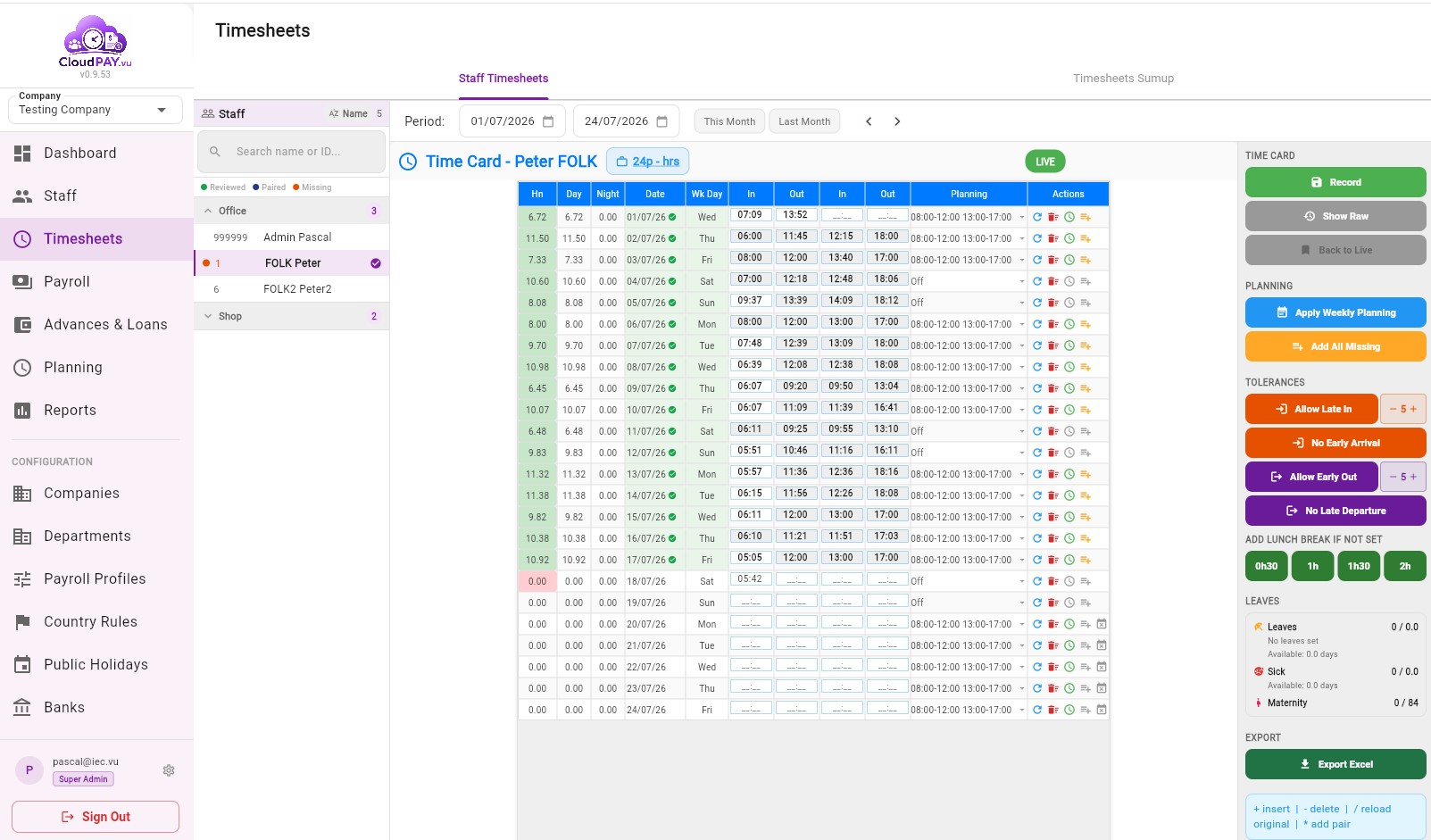The height and width of the screenshot is (840, 1431).
Task: Click green clock icon on 03/07/26 row
Action: pos(1069,260)
